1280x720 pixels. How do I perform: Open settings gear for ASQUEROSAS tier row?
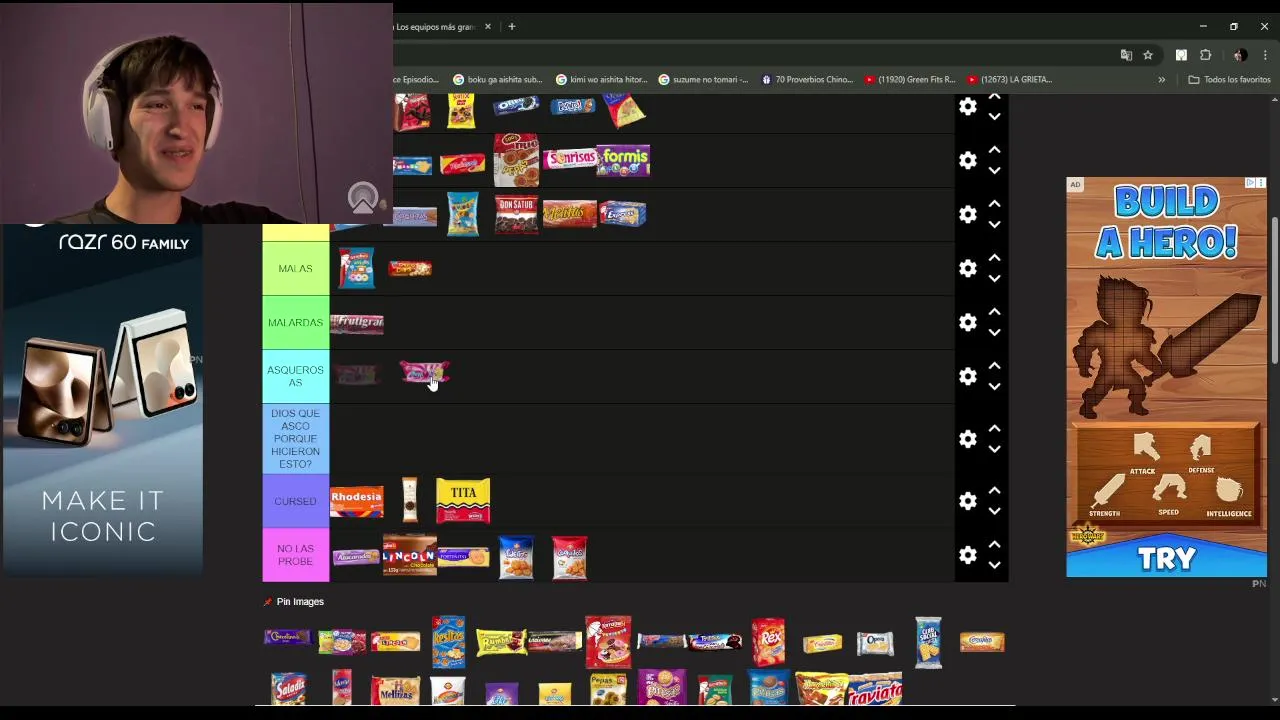coord(967,376)
